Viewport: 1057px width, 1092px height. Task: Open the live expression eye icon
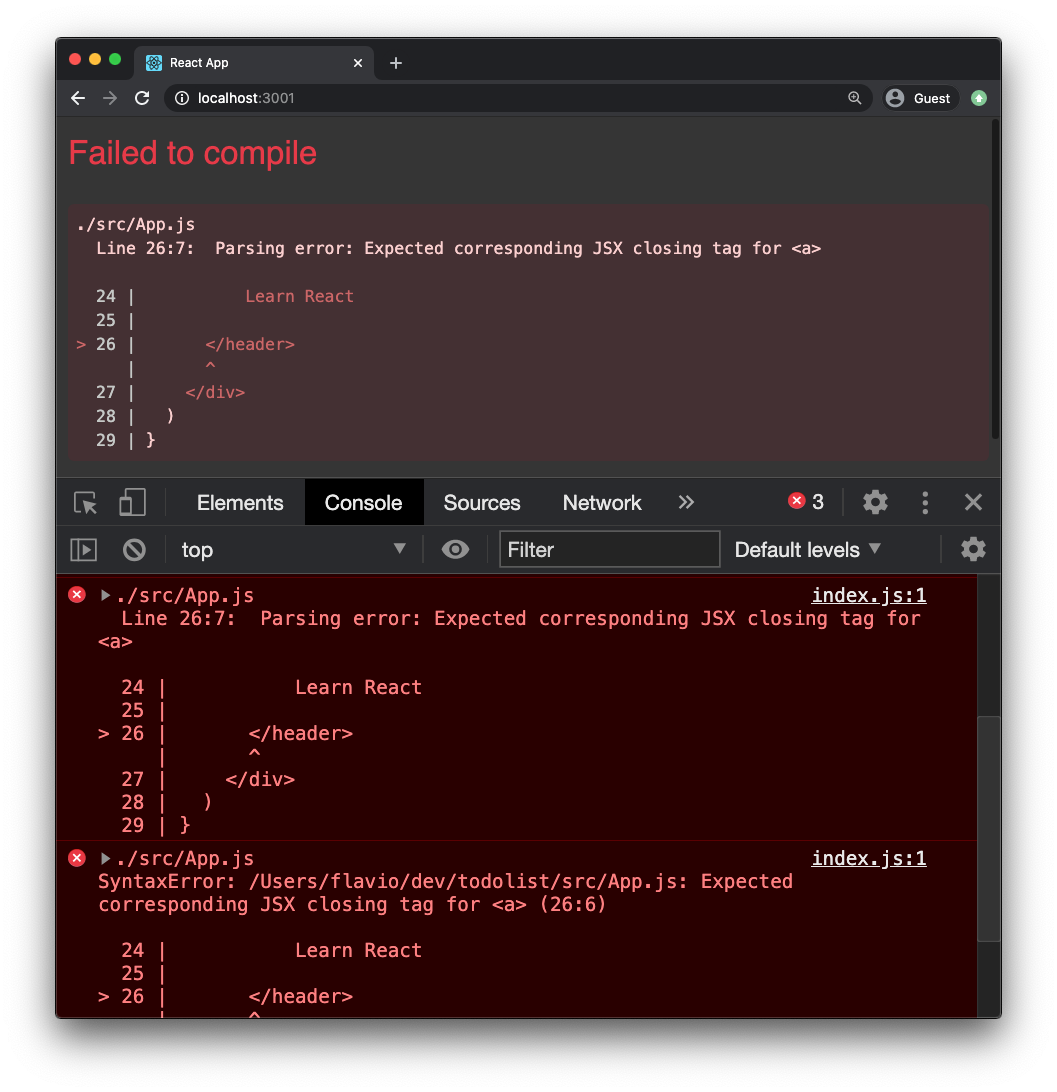455,549
